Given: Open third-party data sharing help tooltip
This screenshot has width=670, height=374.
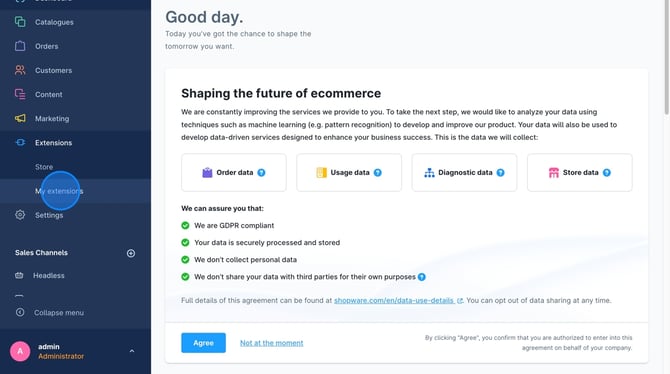Looking at the screenshot, I should [x=422, y=277].
